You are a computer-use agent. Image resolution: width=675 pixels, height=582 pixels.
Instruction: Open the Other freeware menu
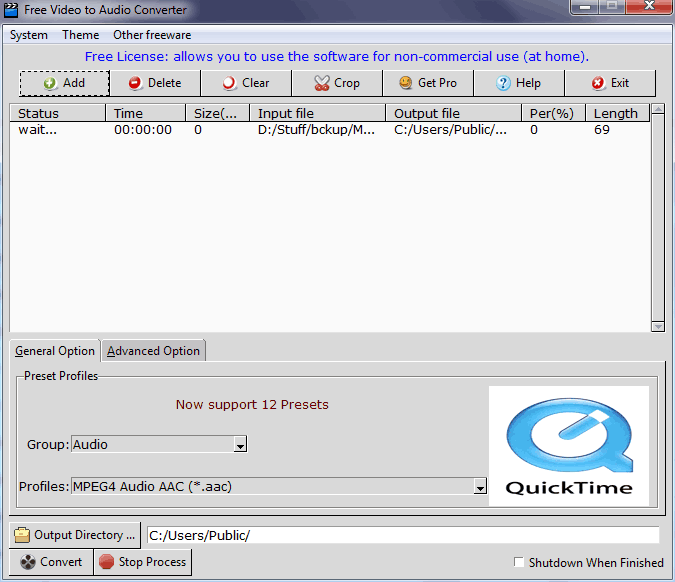click(152, 35)
